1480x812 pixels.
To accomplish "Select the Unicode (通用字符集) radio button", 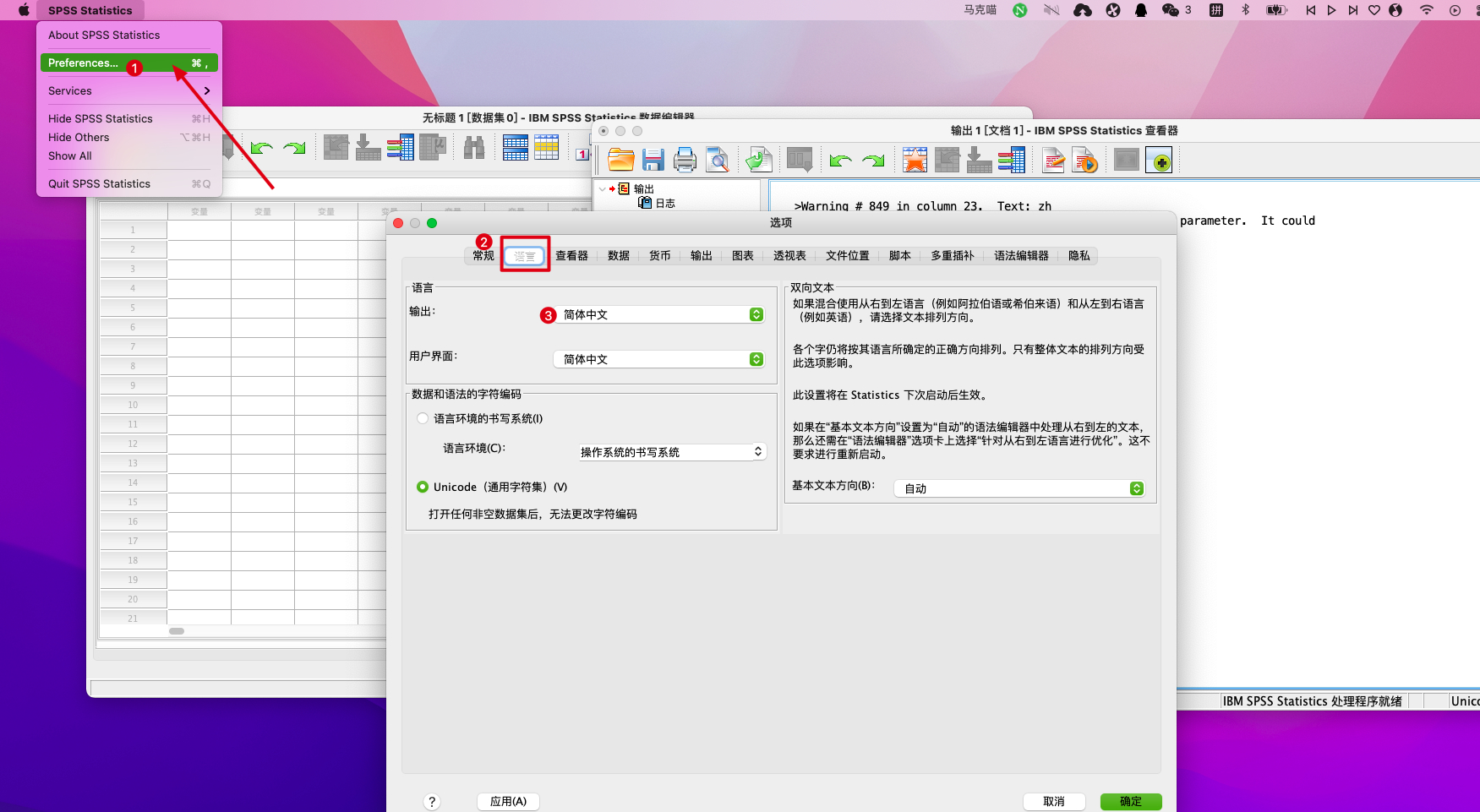I will tap(423, 487).
